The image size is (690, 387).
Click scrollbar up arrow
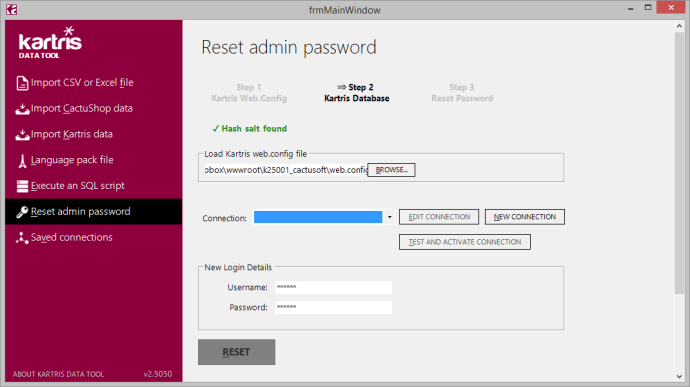click(x=679, y=26)
